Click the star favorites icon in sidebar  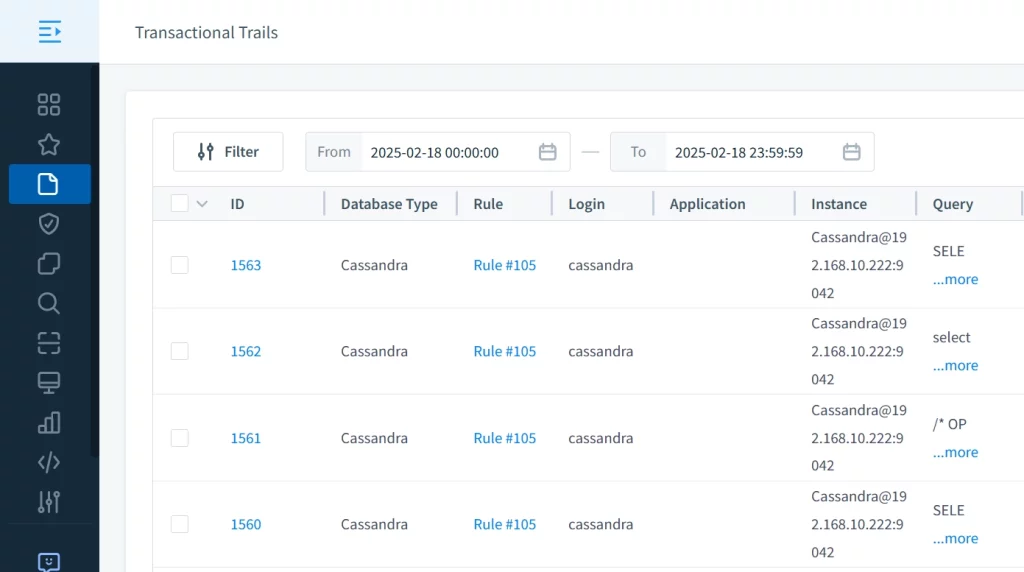click(x=49, y=145)
